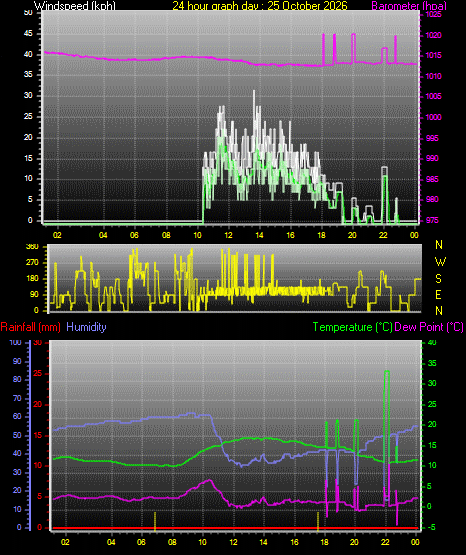Click the Temperature (°C) legend label

click(352, 327)
